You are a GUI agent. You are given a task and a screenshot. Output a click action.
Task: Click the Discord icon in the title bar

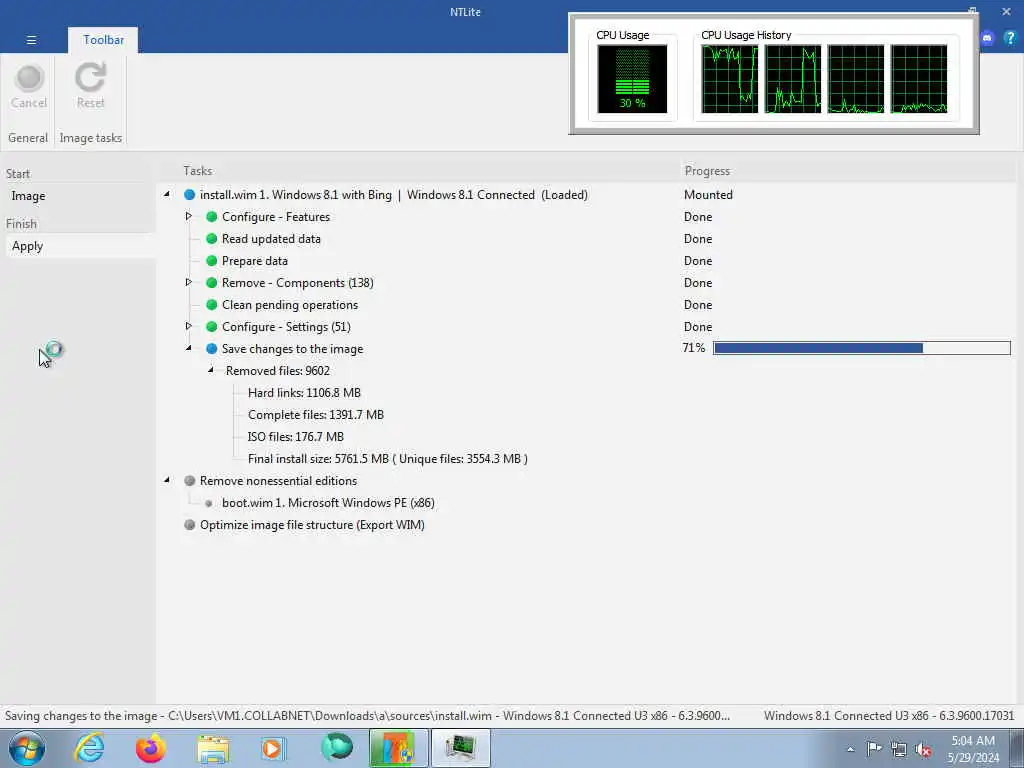pyautogui.click(x=987, y=39)
